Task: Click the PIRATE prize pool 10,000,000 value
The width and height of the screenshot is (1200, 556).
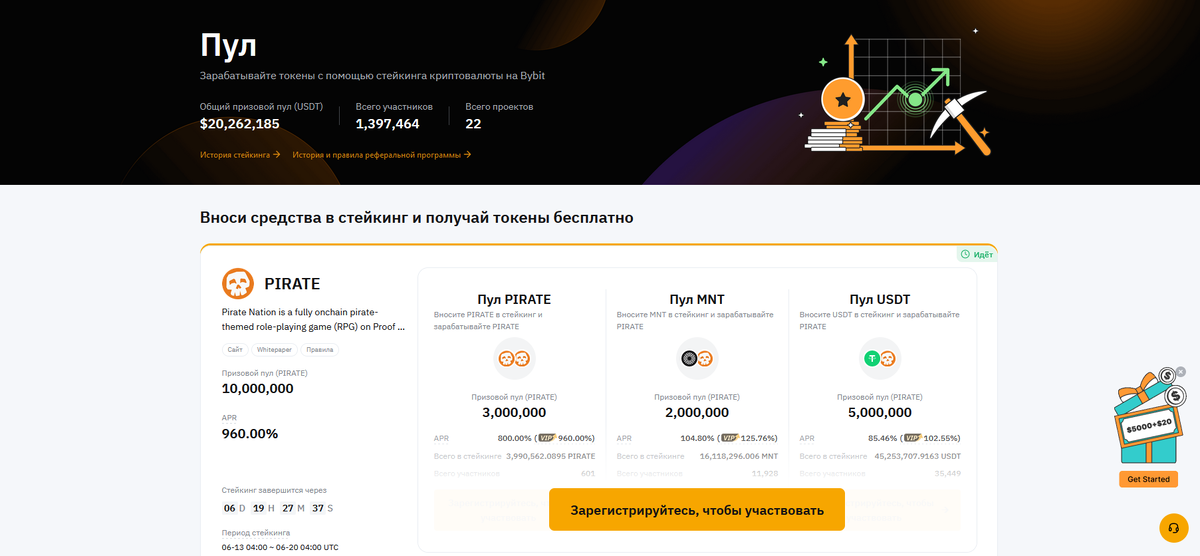Action: pyautogui.click(x=258, y=388)
